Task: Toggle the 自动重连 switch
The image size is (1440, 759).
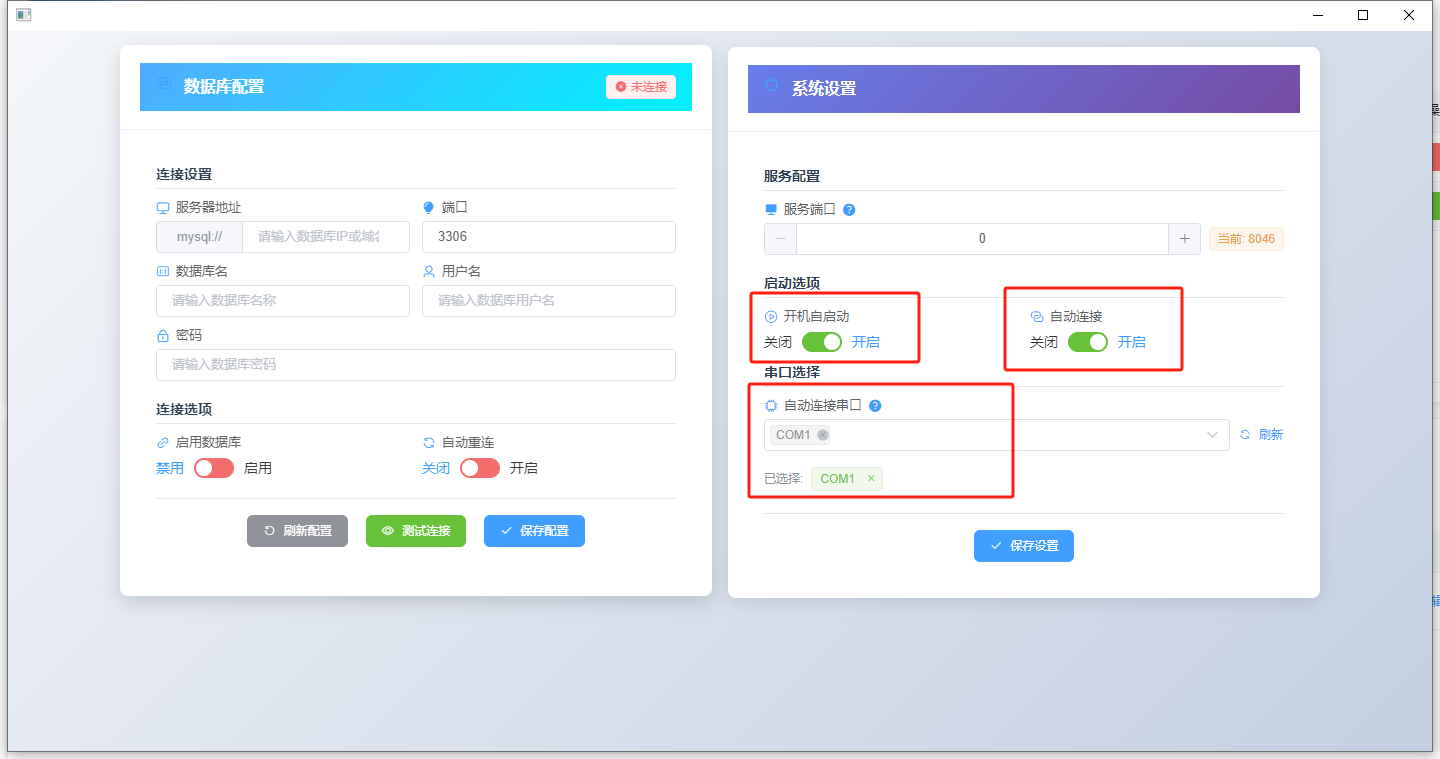Action: [x=480, y=468]
